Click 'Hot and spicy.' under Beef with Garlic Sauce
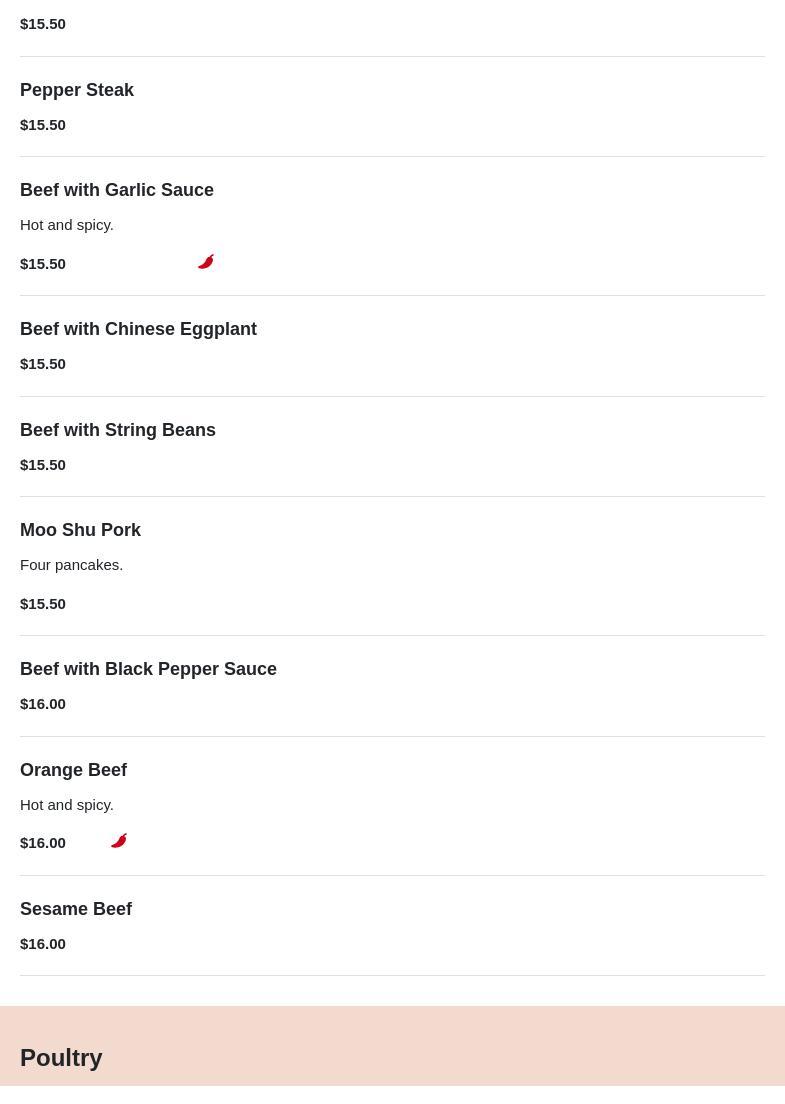Viewport: 785px width, 1104px height. pyautogui.click(x=67, y=225)
